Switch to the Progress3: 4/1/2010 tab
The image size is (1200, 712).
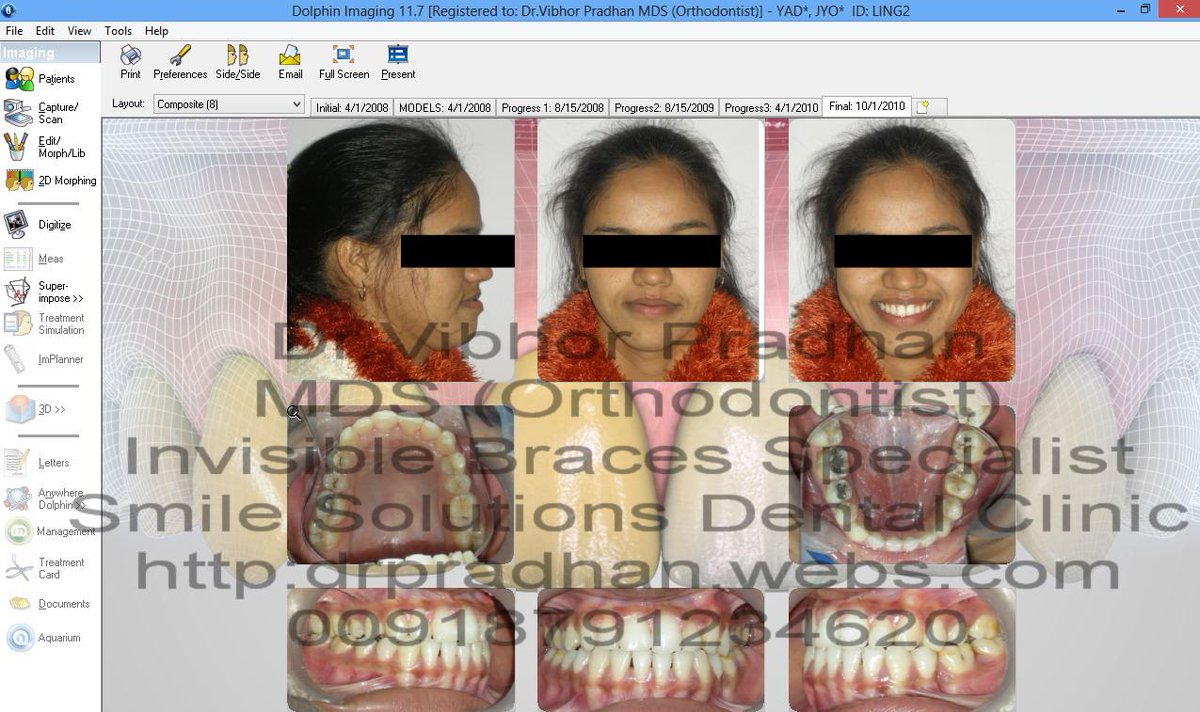click(771, 108)
